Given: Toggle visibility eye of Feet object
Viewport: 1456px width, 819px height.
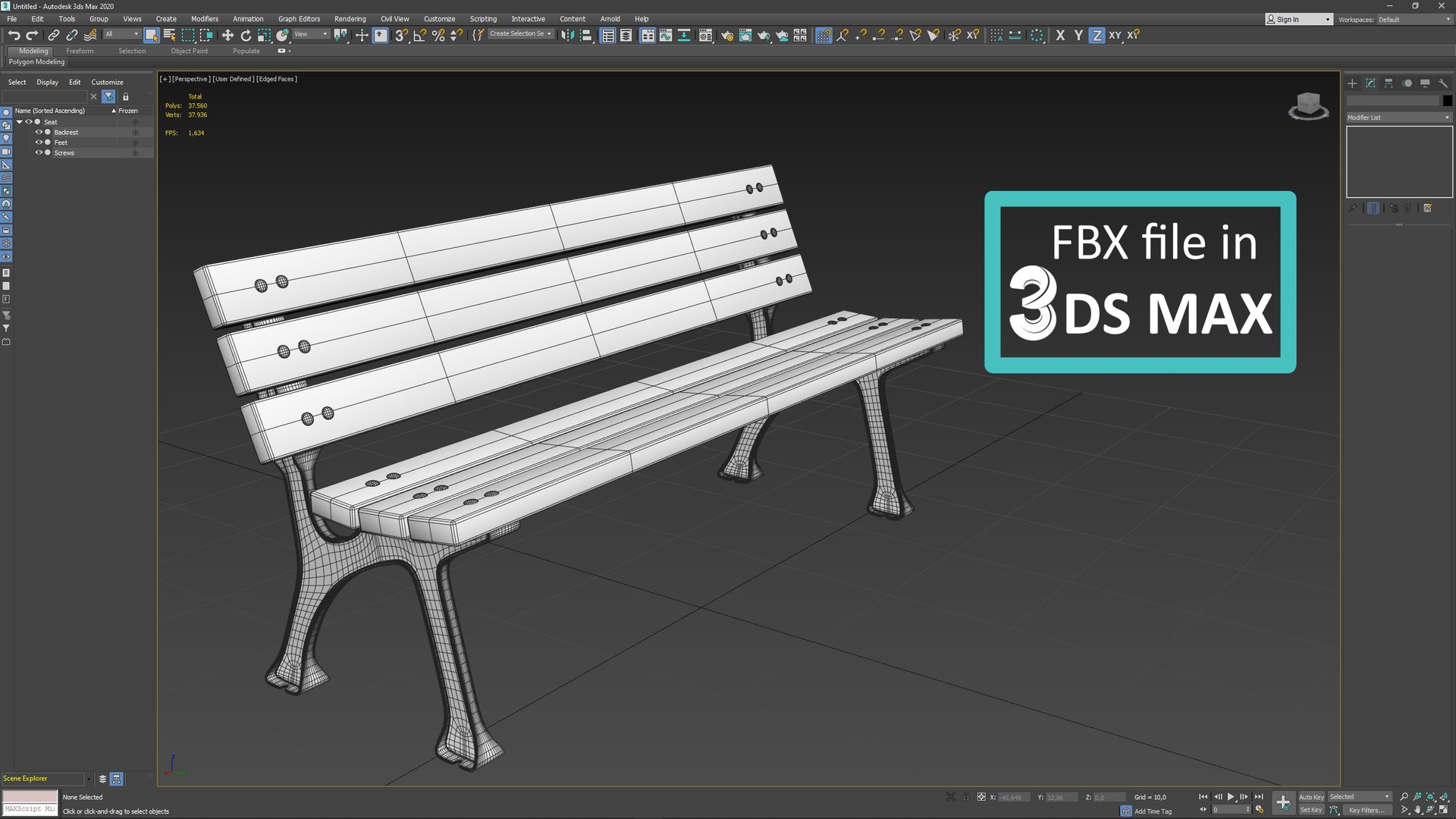Looking at the screenshot, I should (39, 143).
